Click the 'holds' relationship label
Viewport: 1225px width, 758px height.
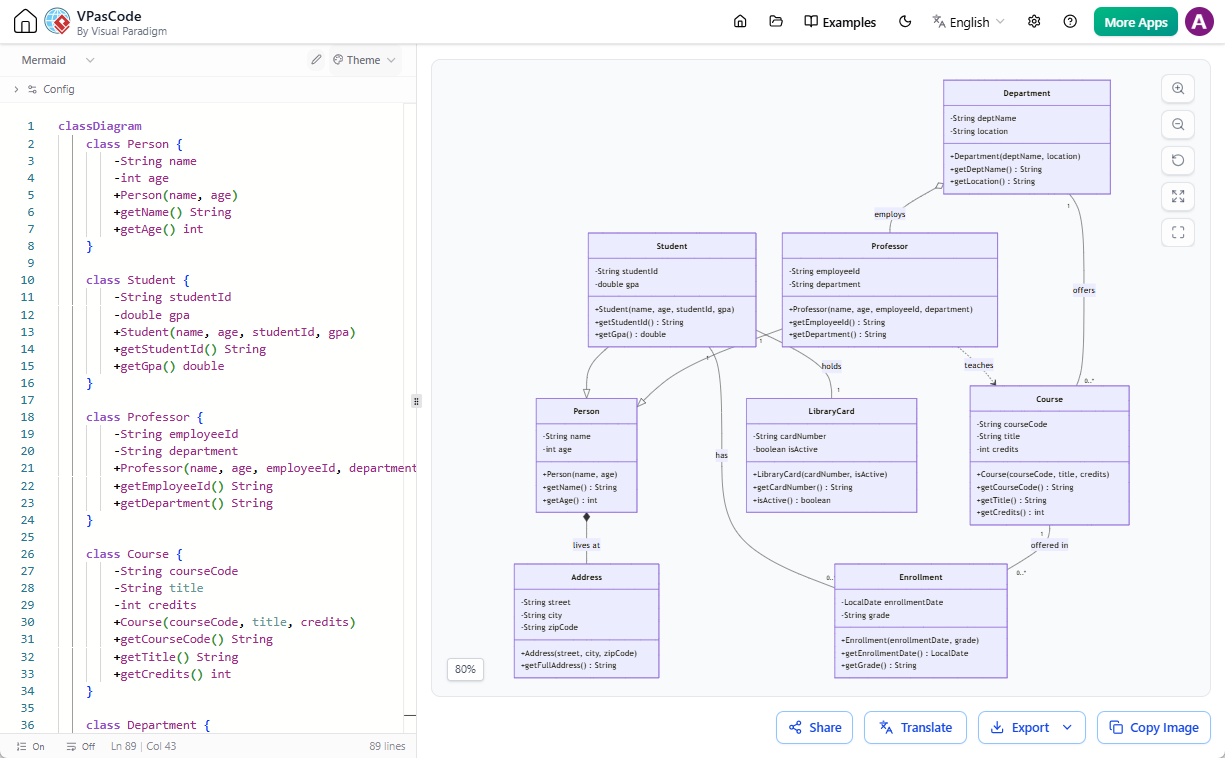coord(831,366)
